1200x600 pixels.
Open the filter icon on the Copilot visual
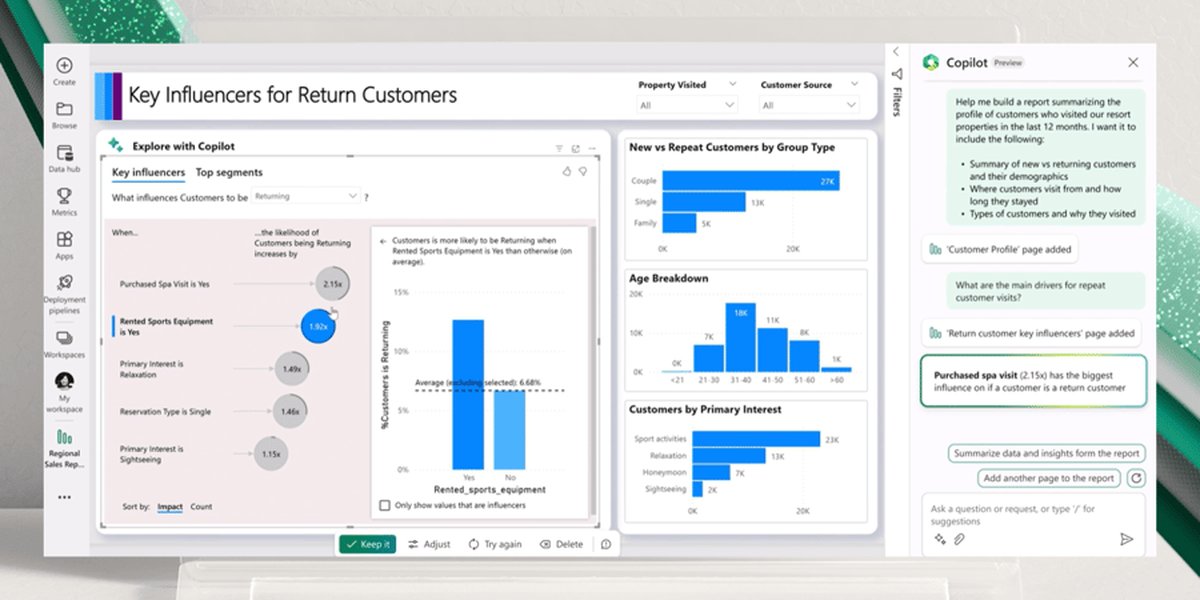558,147
